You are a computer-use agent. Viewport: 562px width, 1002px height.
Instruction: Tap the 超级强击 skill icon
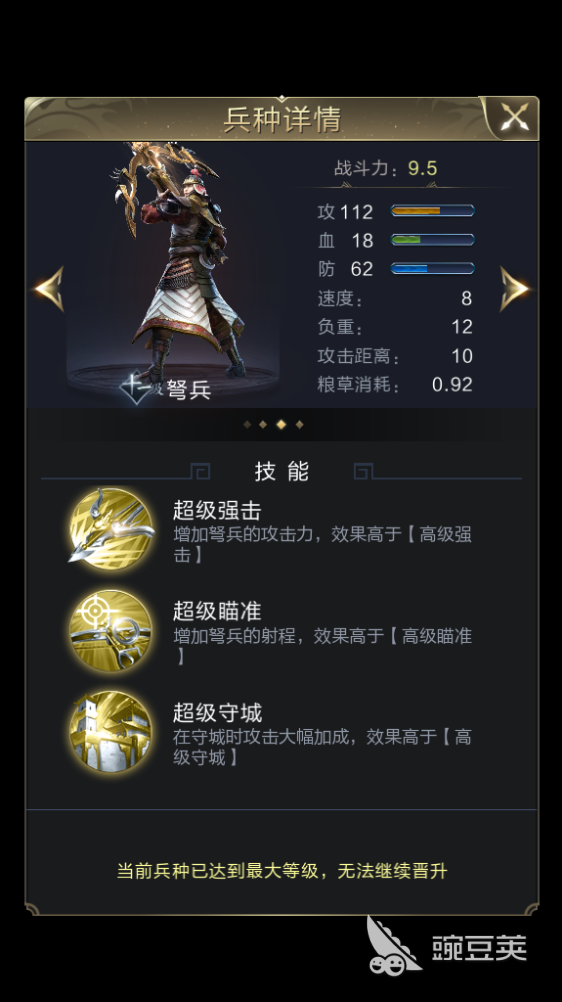pos(111,529)
